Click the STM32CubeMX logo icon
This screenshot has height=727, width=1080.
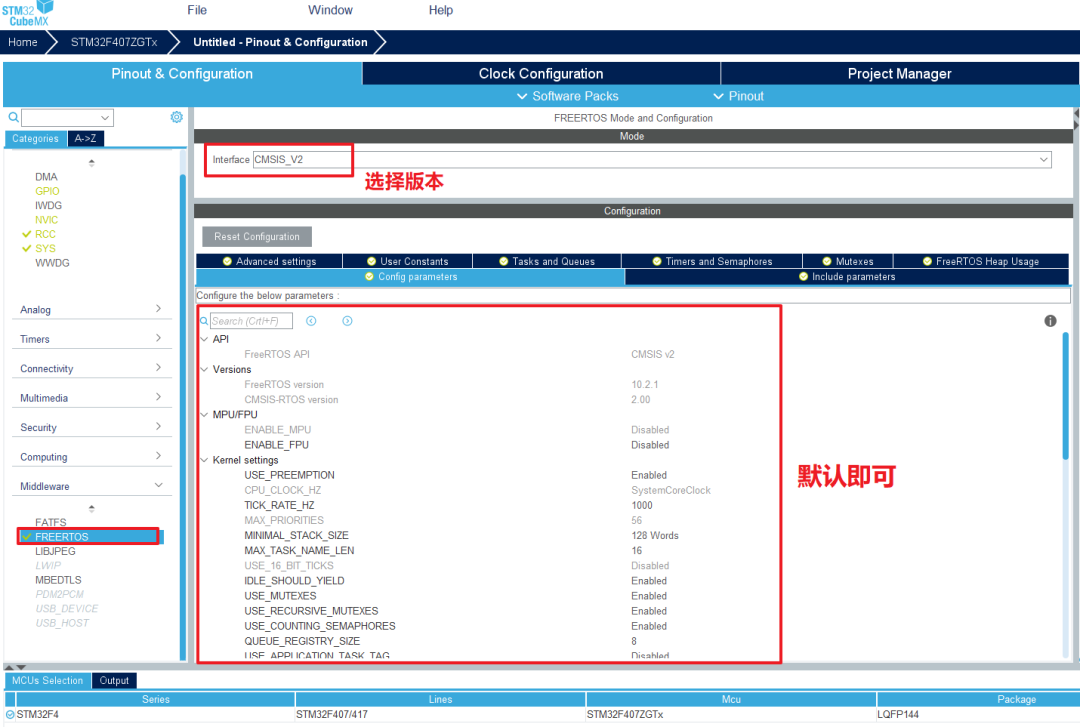(x=28, y=13)
